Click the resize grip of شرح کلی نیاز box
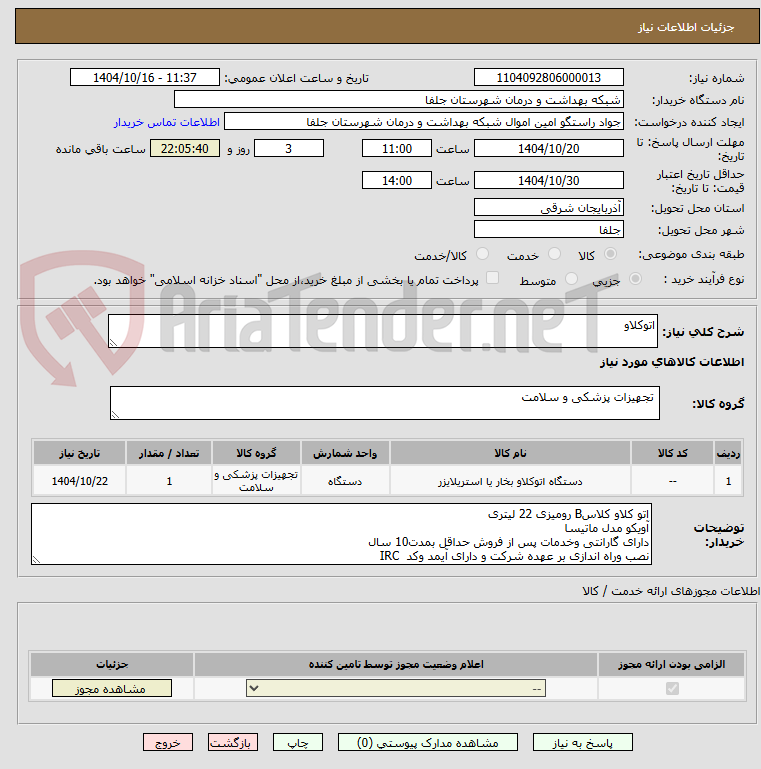The image size is (761, 769). [113, 343]
